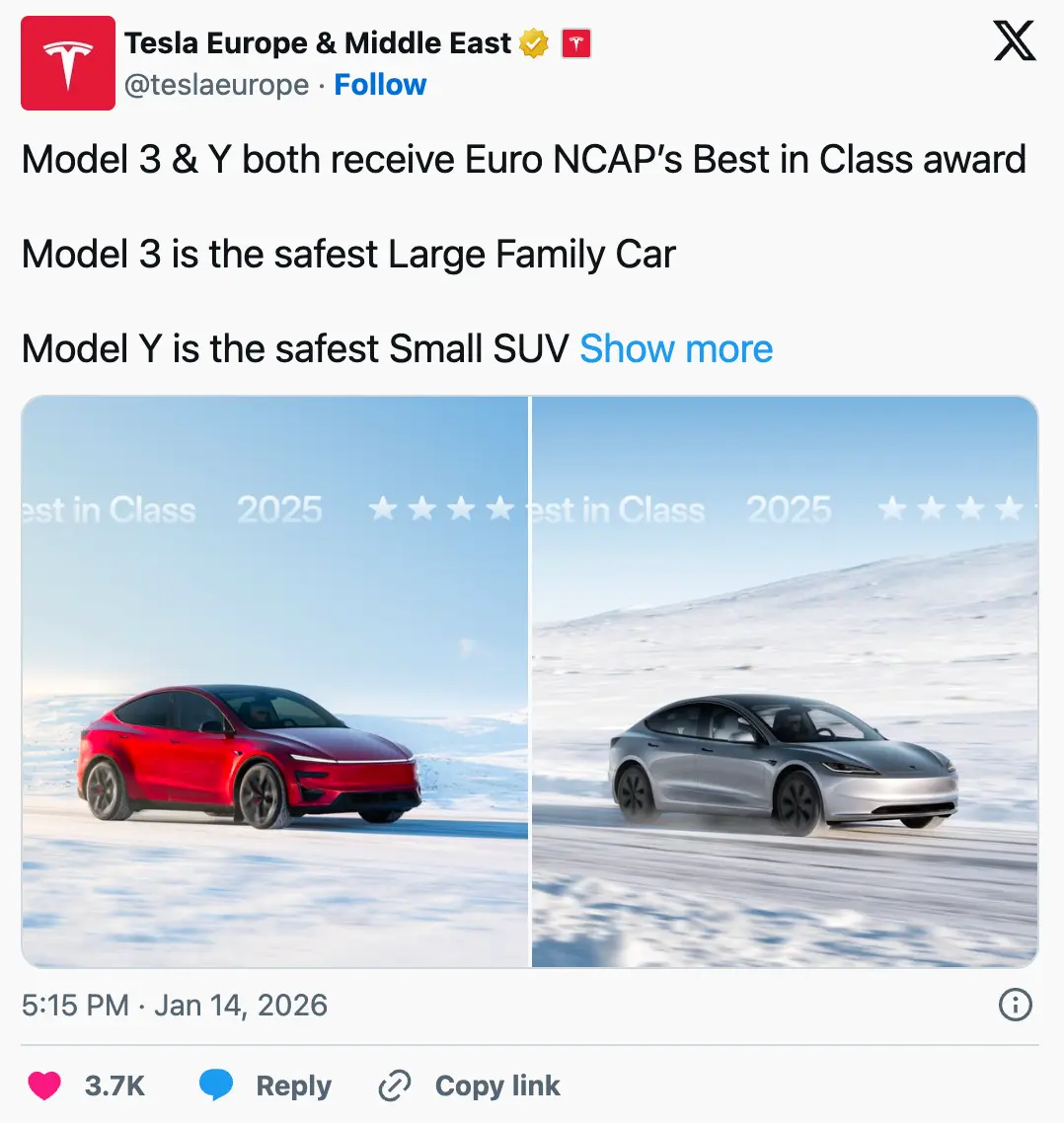Click the Tesla profile avatar
This screenshot has height=1123, width=1064.
[67, 63]
